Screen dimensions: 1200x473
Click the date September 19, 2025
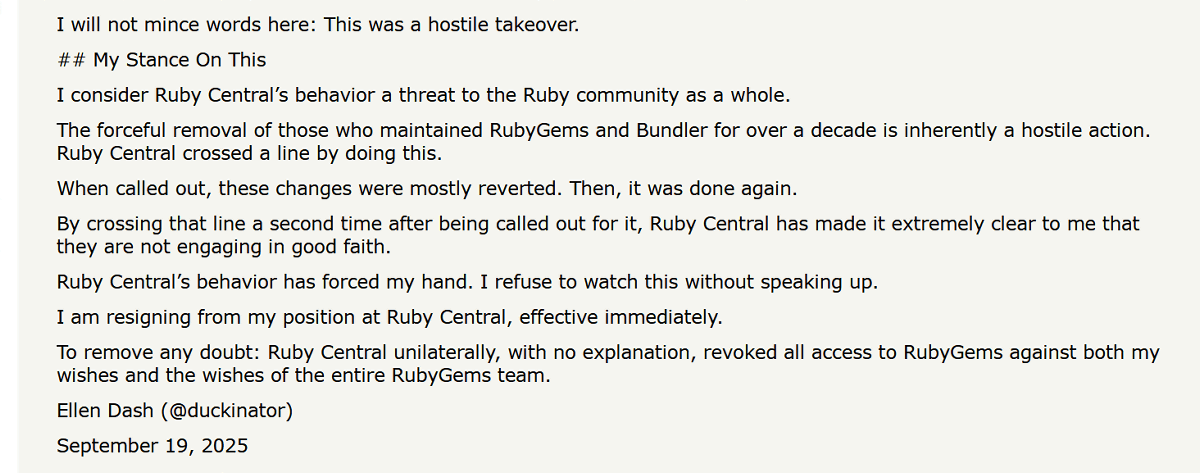tap(152, 445)
